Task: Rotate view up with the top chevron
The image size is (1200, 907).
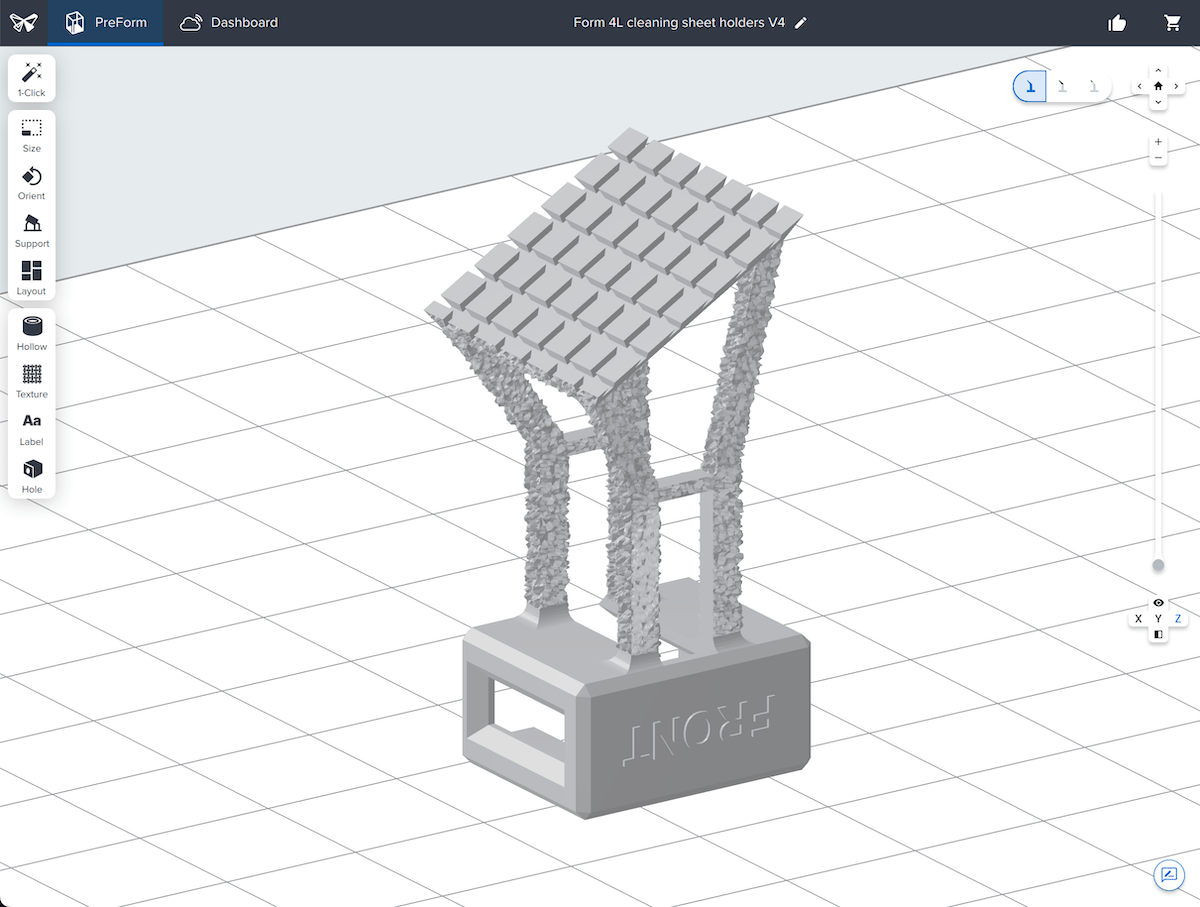Action: (1158, 71)
